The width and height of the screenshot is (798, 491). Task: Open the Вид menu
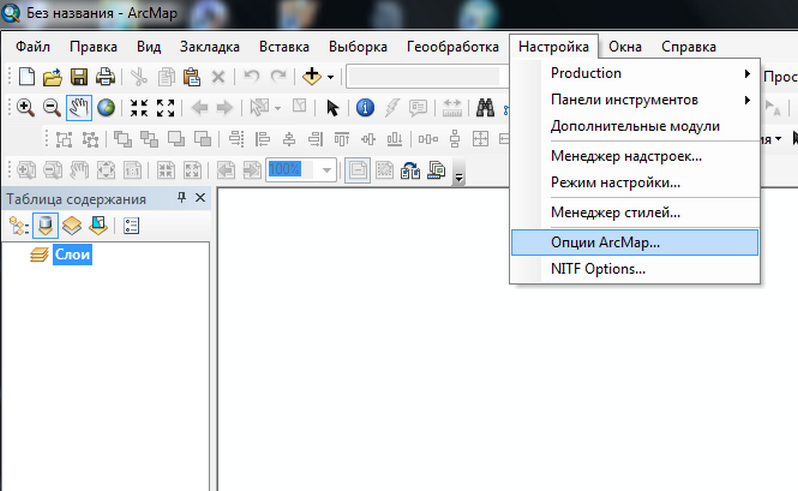coord(149,46)
